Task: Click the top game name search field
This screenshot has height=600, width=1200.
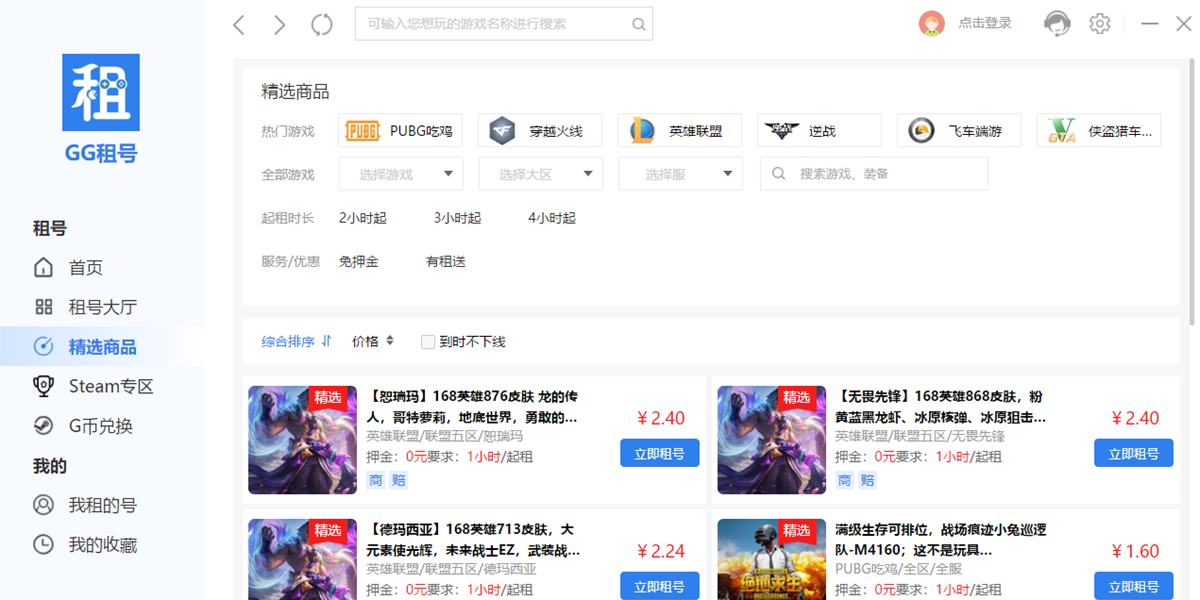Action: (504, 24)
